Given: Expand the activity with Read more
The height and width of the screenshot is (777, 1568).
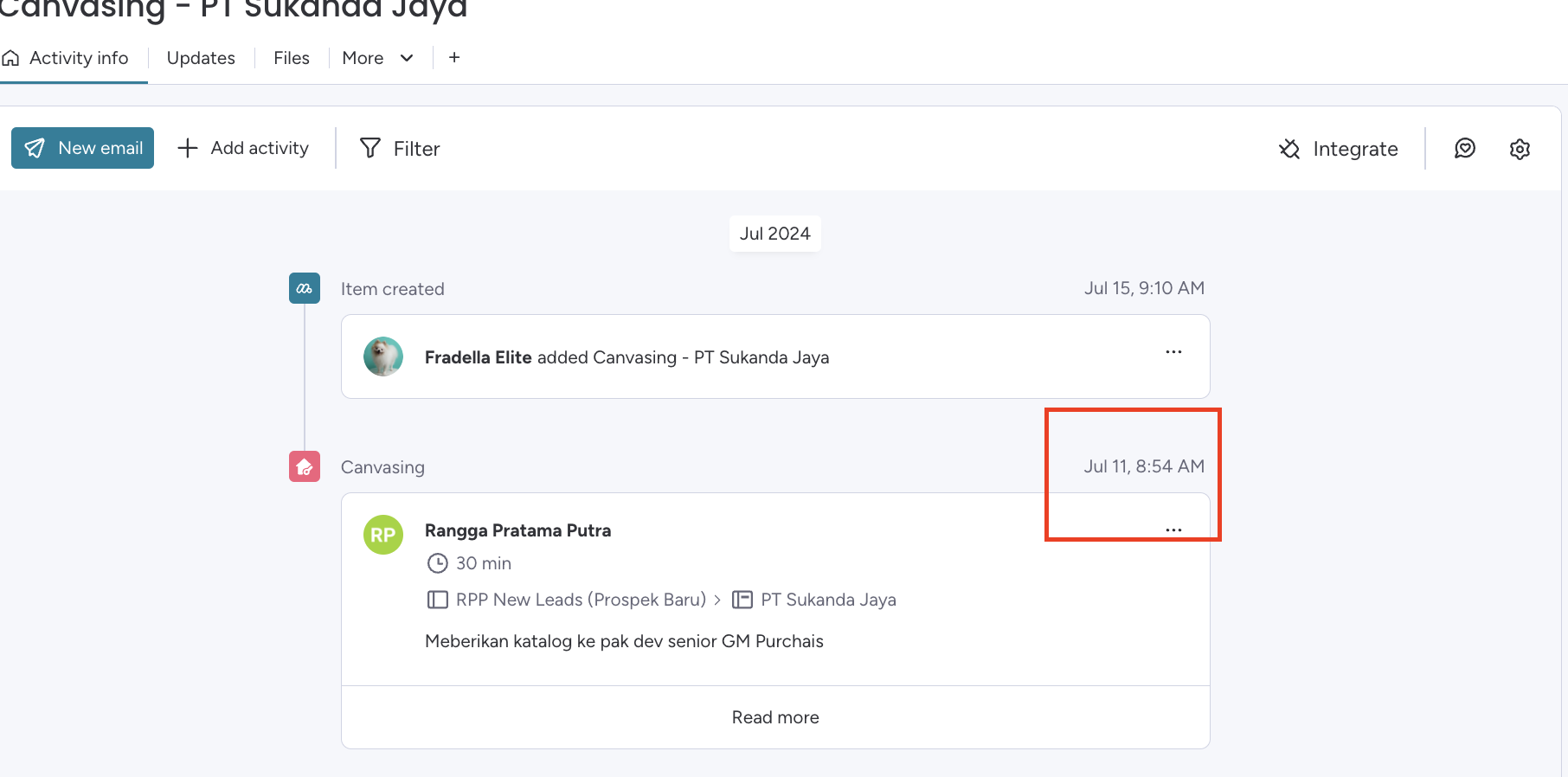Looking at the screenshot, I should click(775, 717).
